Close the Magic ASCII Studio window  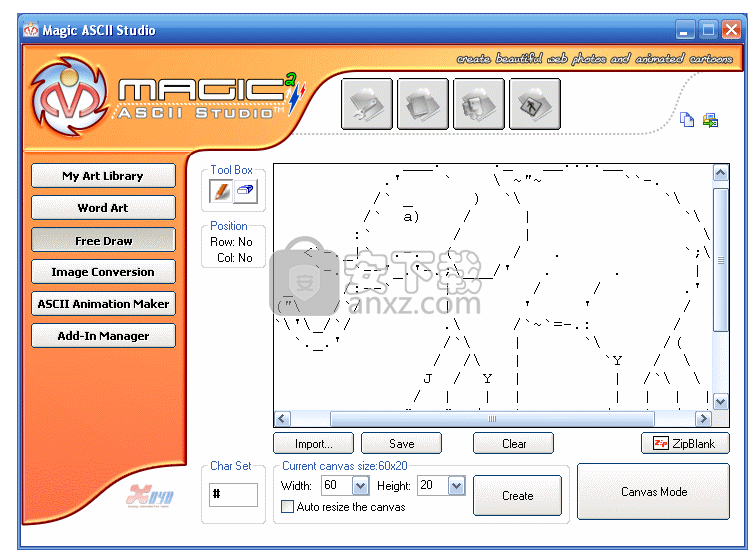[732, 30]
